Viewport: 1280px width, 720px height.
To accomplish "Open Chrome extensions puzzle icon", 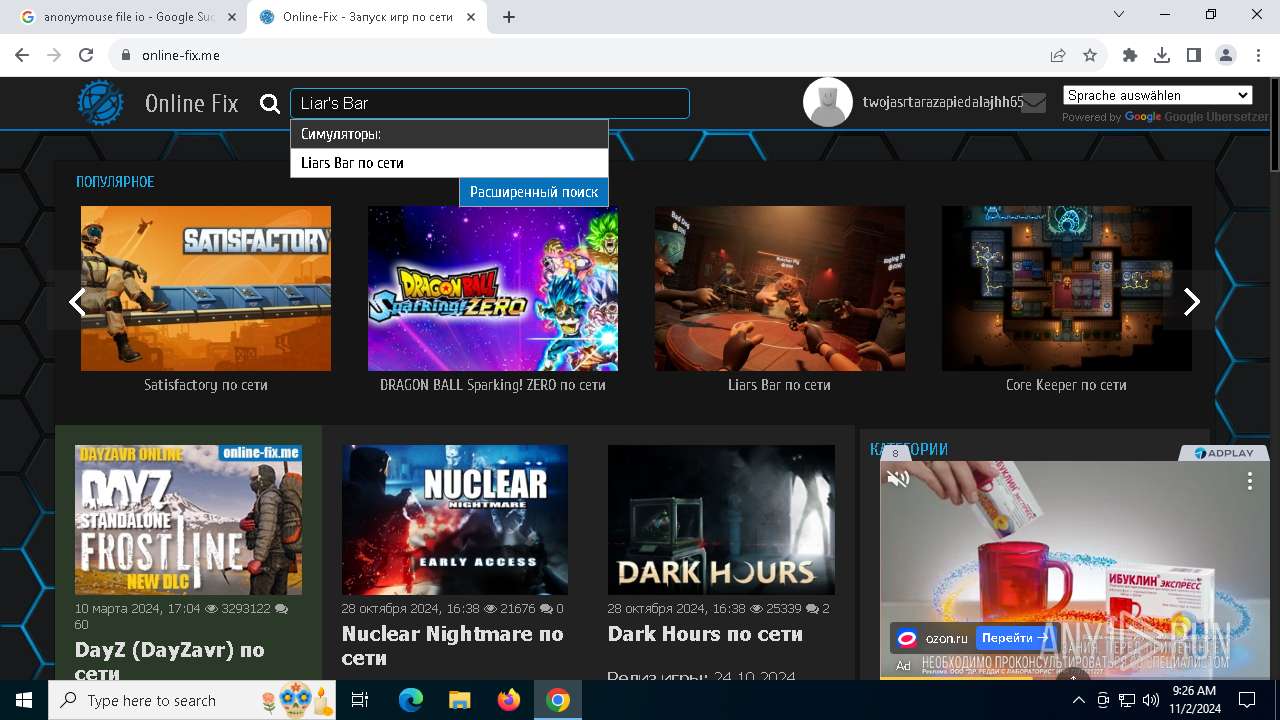I will (1130, 56).
